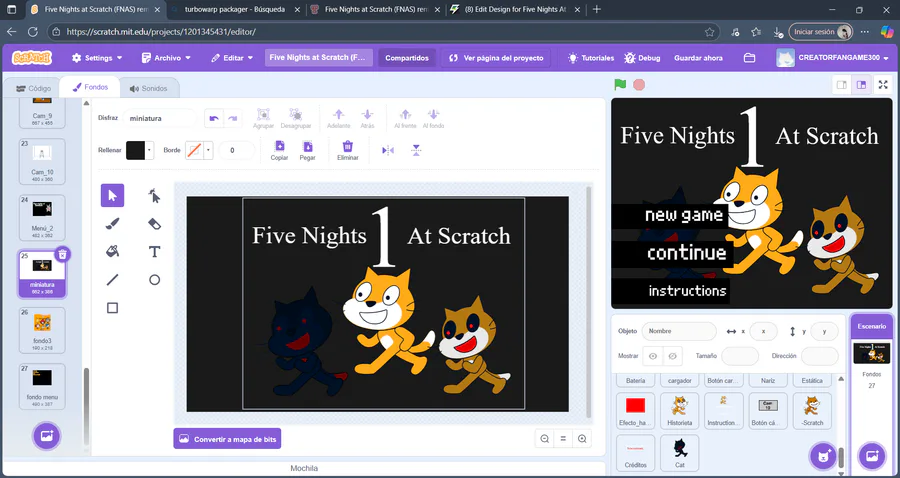Click the Disfraz name field miniatura
This screenshot has width=900, height=478.
[x=160, y=118]
